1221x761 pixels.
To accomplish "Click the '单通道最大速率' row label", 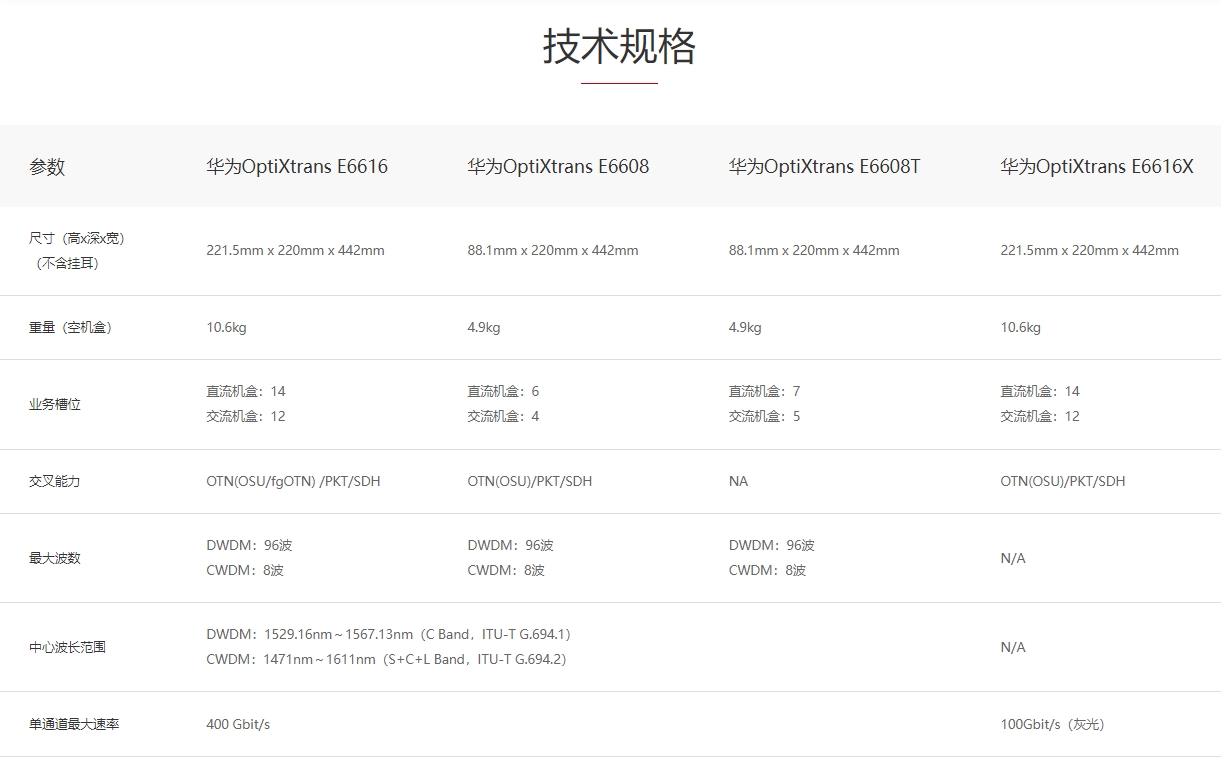I will coord(74,725).
